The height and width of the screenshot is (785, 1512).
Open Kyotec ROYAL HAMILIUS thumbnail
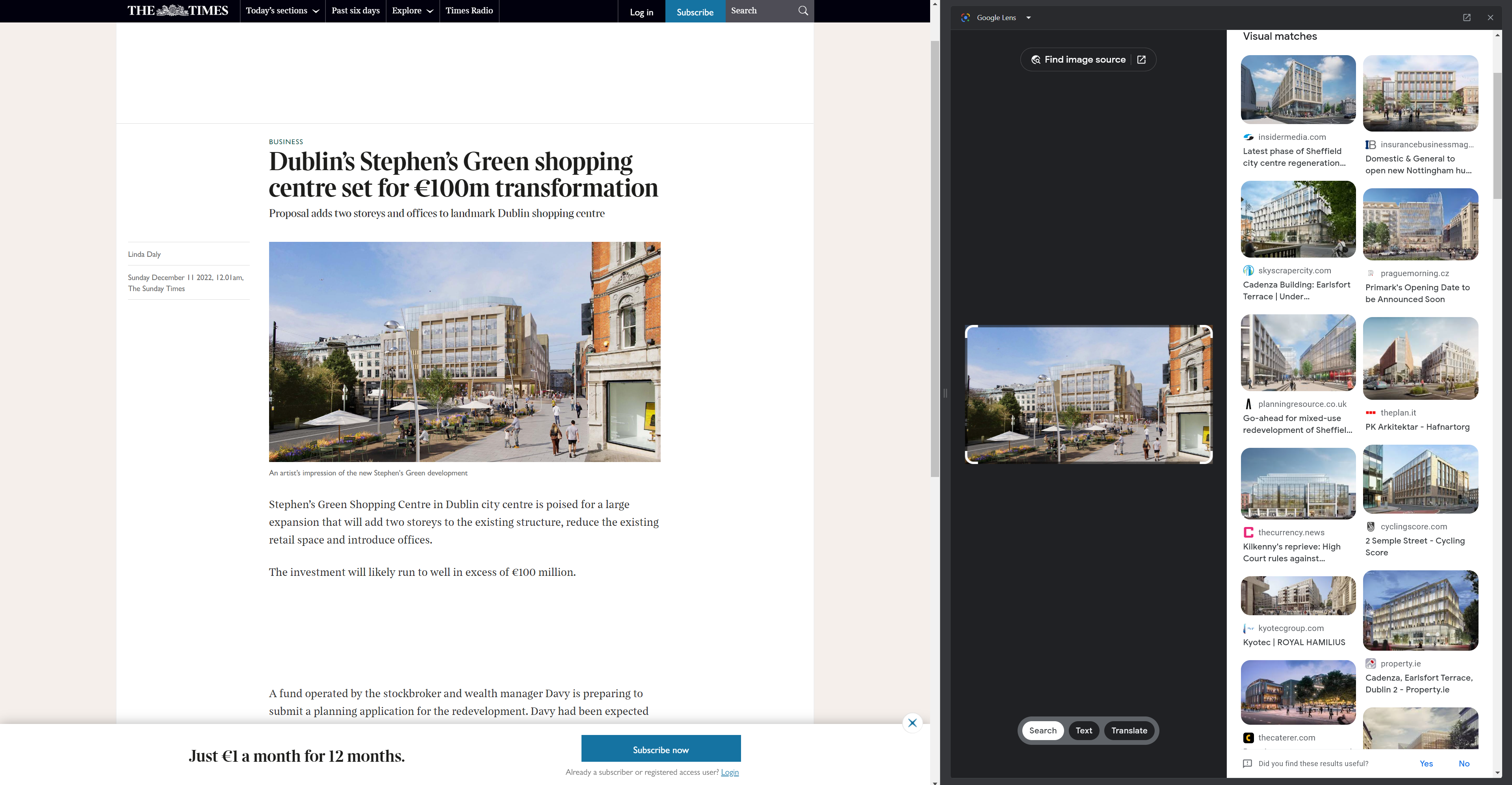[x=1298, y=596]
